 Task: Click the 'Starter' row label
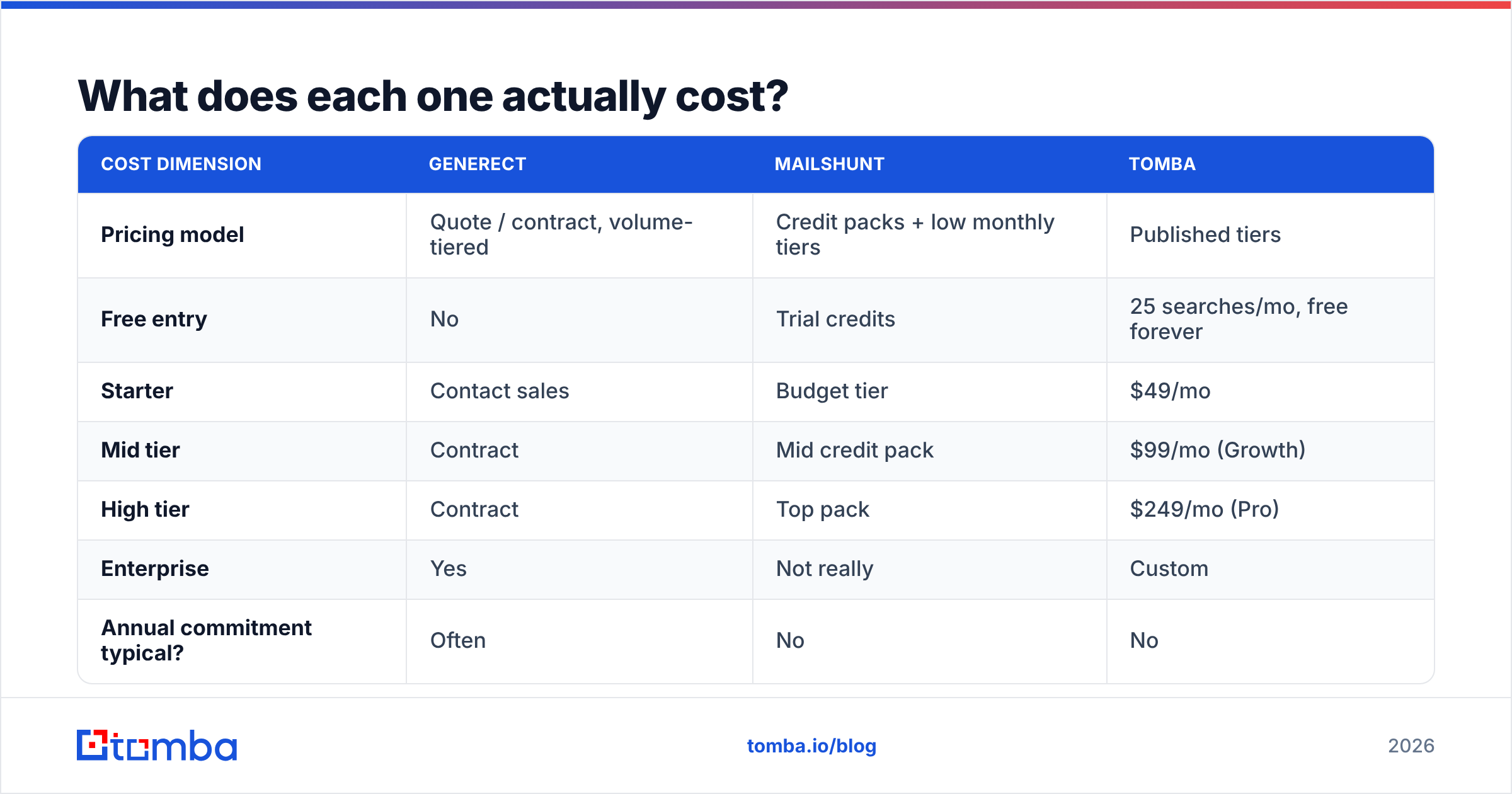[x=137, y=391]
